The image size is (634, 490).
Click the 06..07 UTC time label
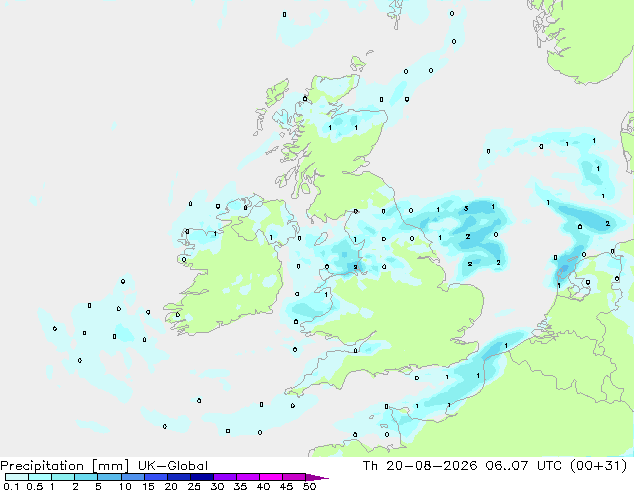524,466
